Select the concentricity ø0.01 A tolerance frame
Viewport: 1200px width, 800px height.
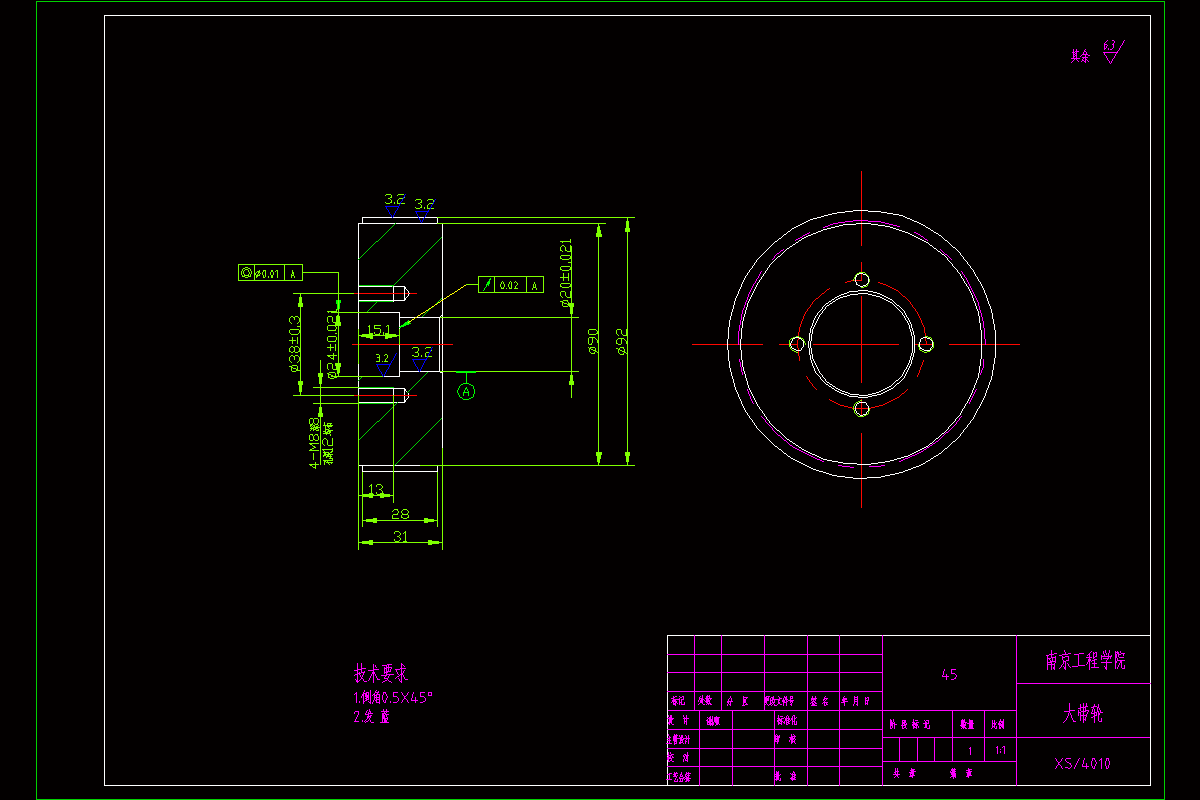(270, 273)
